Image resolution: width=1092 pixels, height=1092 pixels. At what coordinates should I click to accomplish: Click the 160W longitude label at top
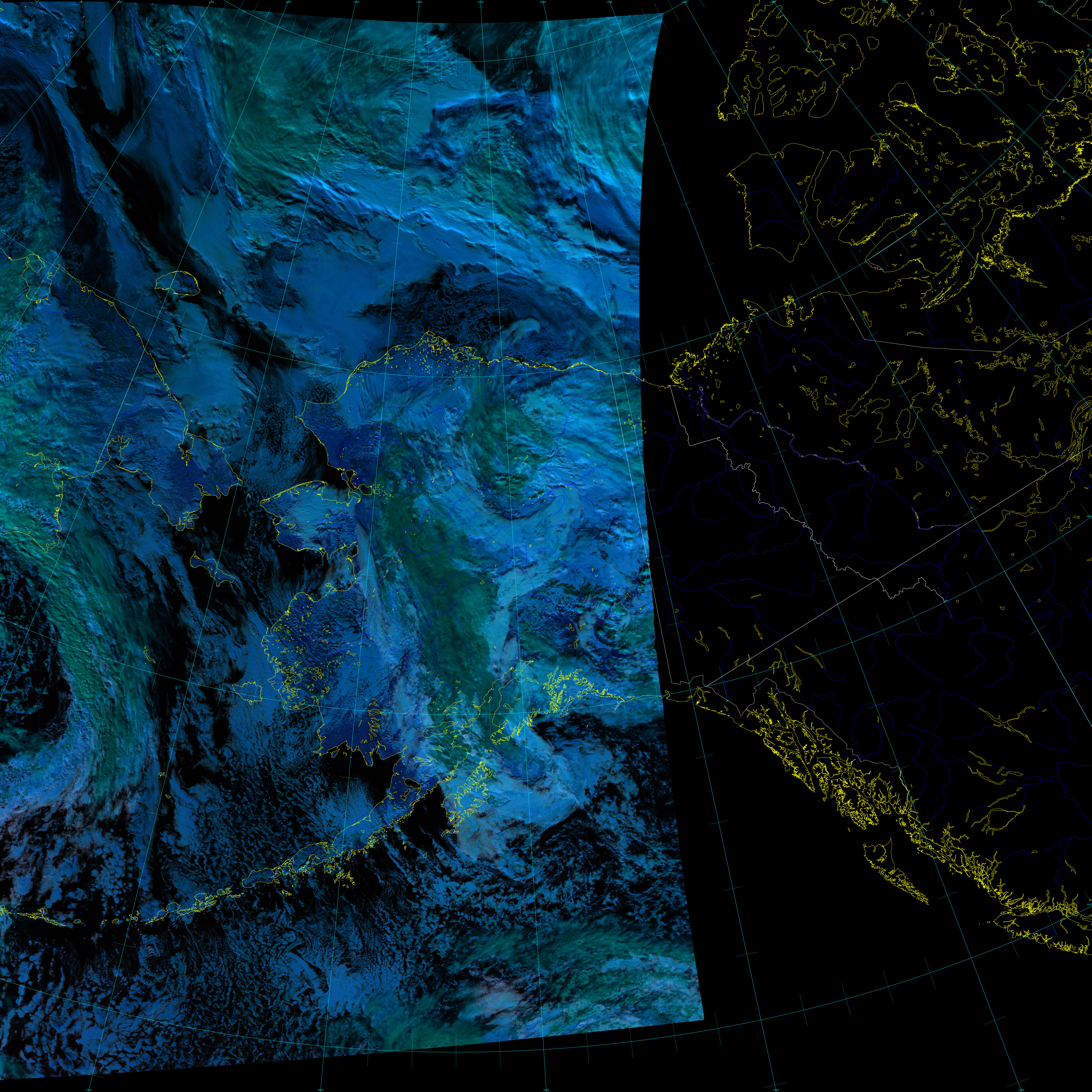[x=419, y=2]
